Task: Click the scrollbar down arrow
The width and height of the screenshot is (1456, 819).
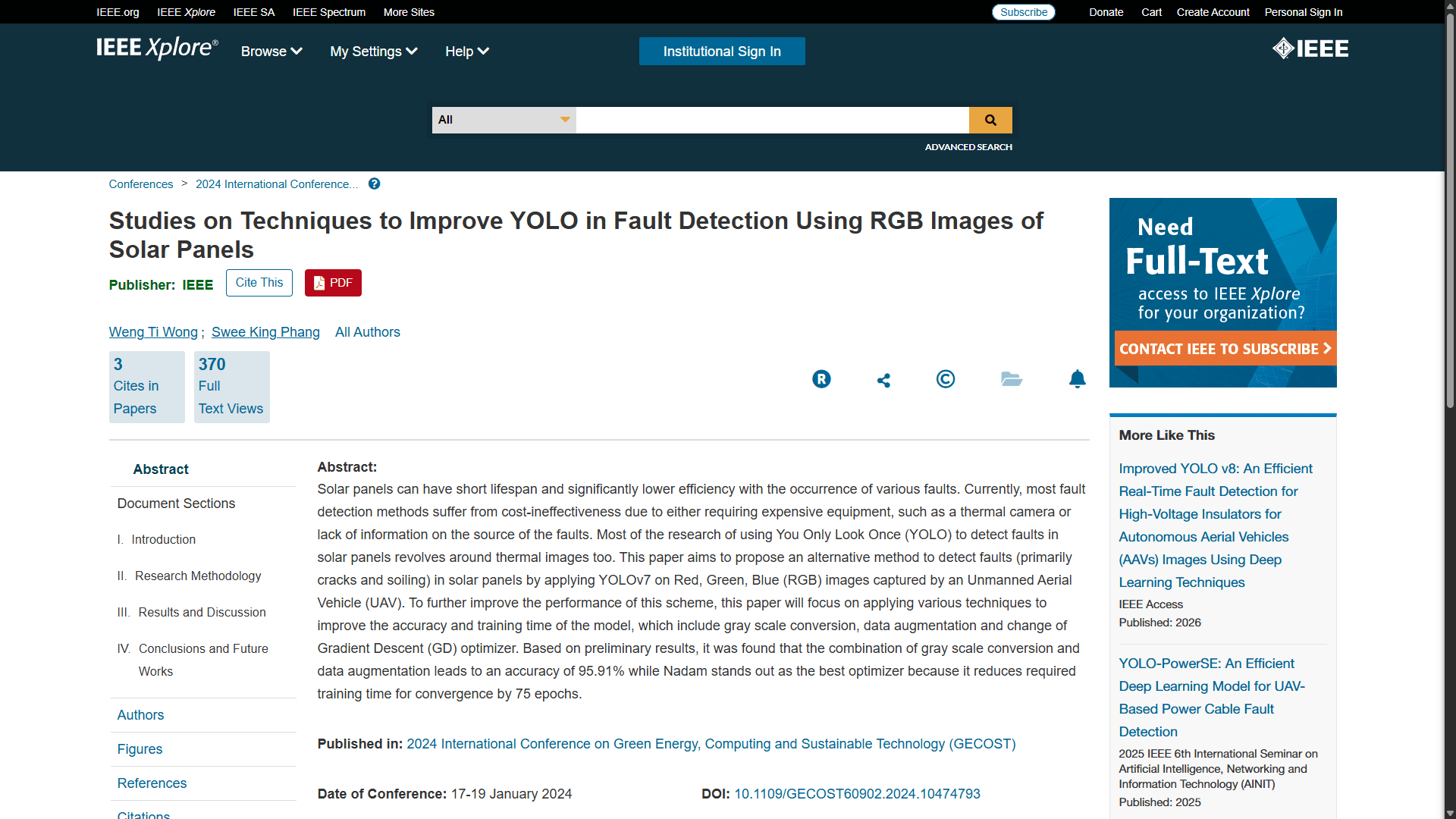Action: 1450,814
